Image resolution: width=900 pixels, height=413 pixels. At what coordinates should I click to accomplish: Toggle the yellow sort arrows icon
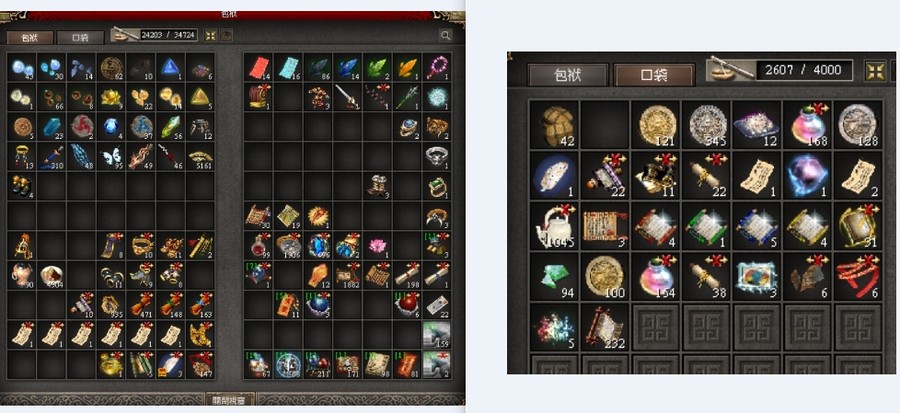click(211, 36)
